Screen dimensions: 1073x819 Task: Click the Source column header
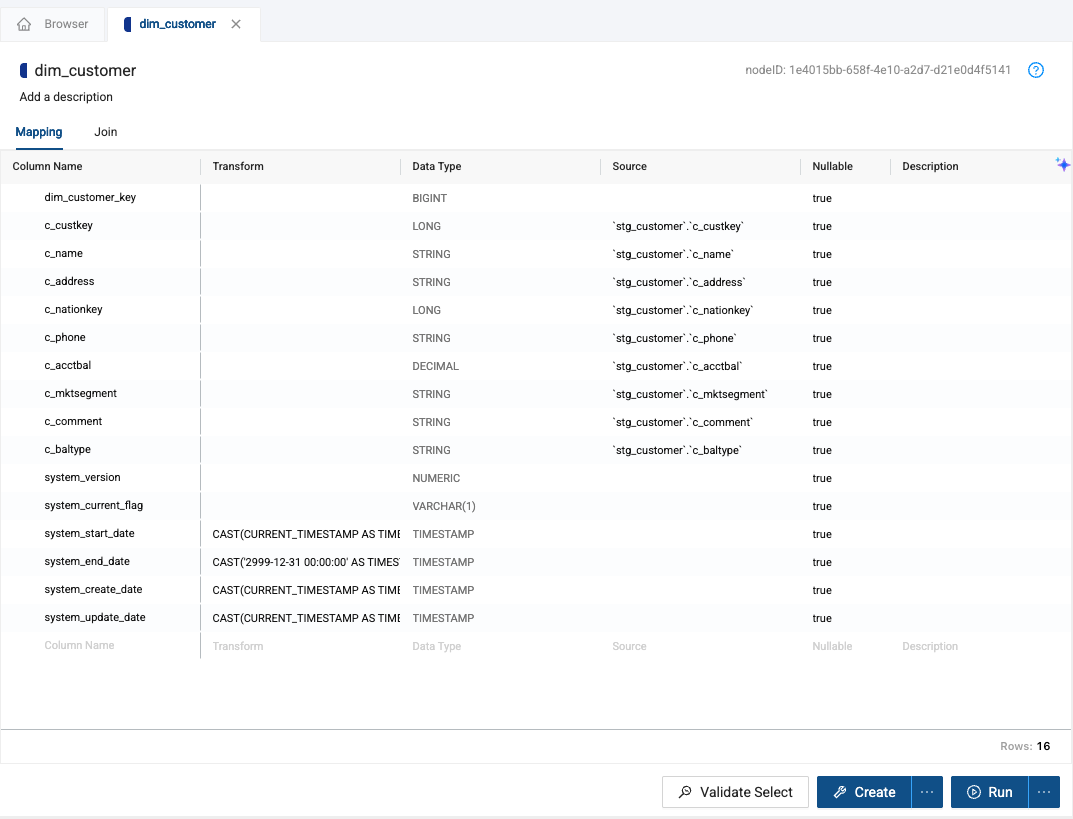point(630,166)
